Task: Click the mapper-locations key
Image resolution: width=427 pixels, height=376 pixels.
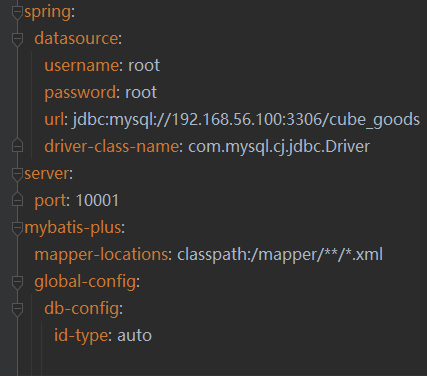Action: [101, 255]
